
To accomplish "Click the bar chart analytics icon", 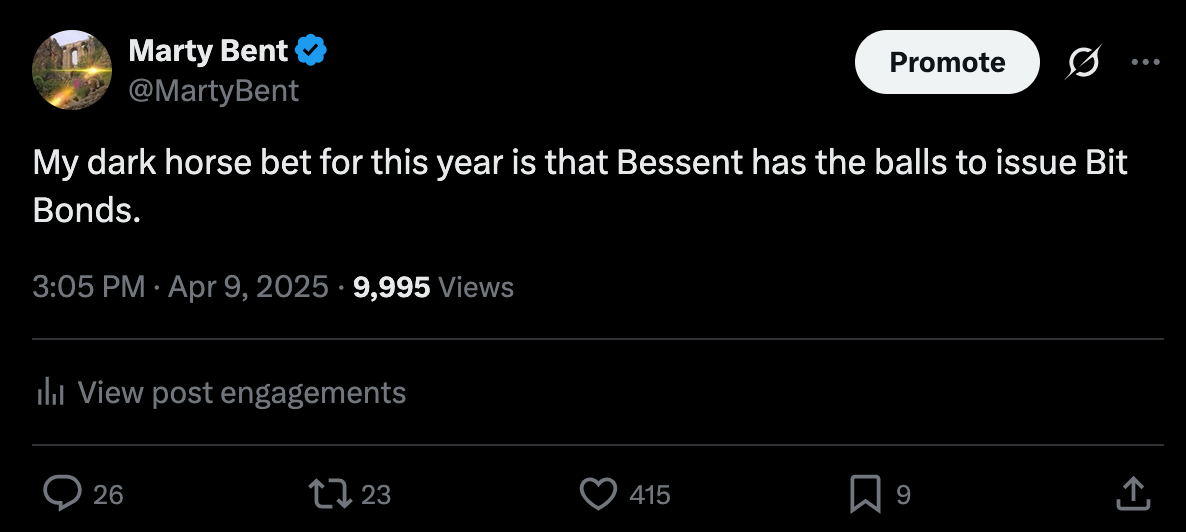I will pyautogui.click(x=50, y=393).
